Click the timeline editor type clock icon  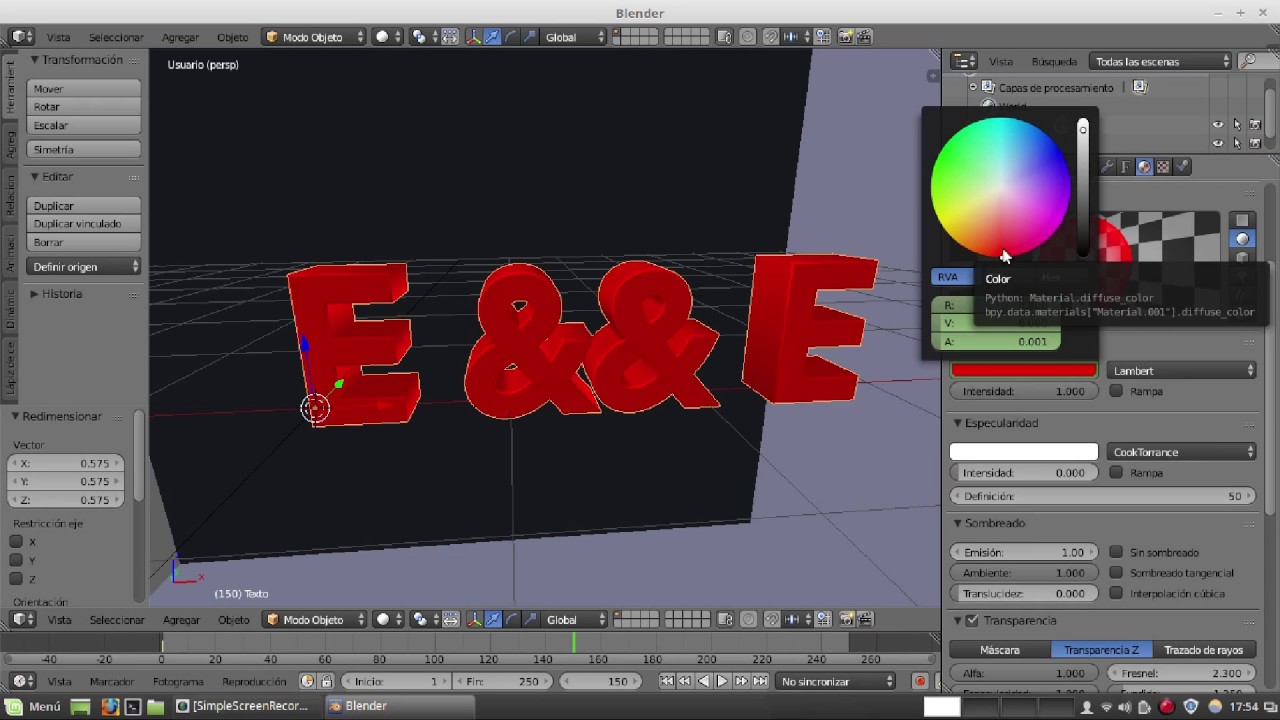(x=23, y=681)
